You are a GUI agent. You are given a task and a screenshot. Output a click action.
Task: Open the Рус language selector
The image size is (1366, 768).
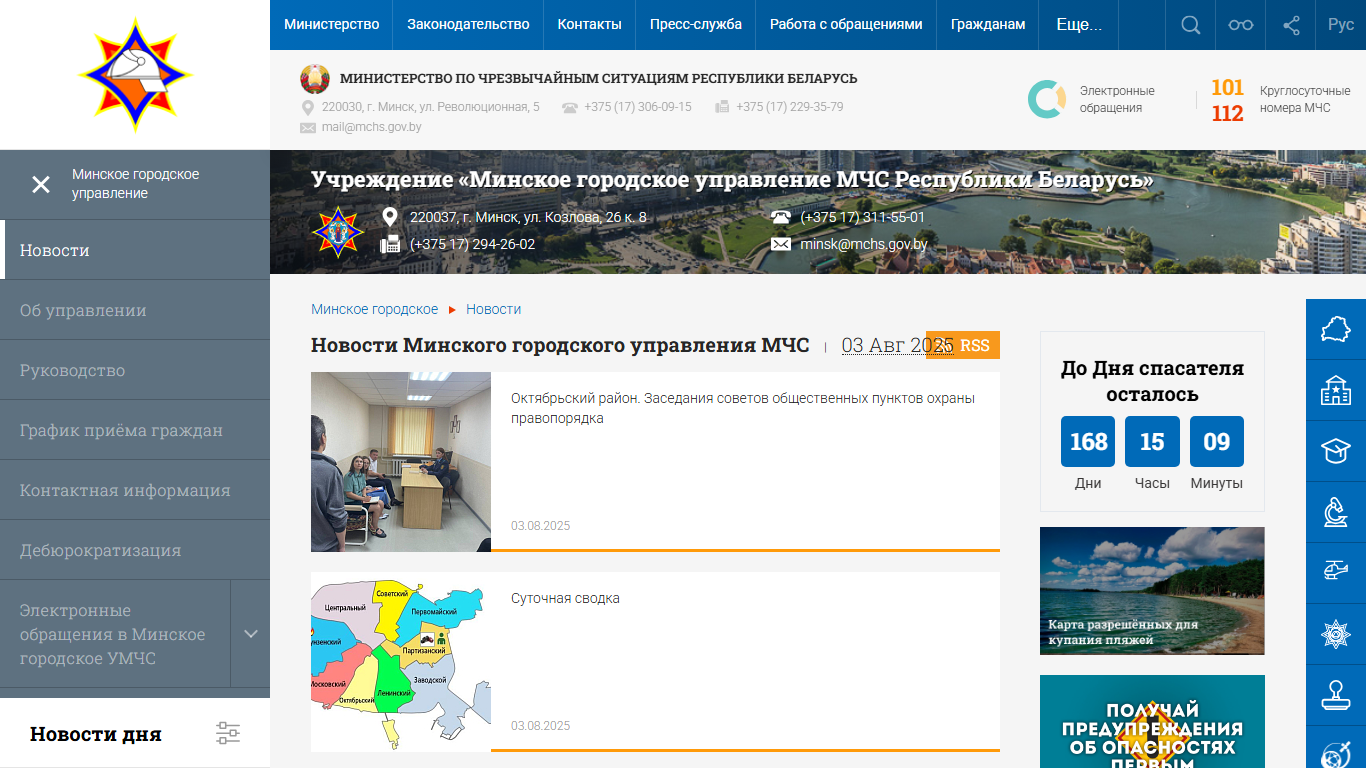pos(1340,25)
